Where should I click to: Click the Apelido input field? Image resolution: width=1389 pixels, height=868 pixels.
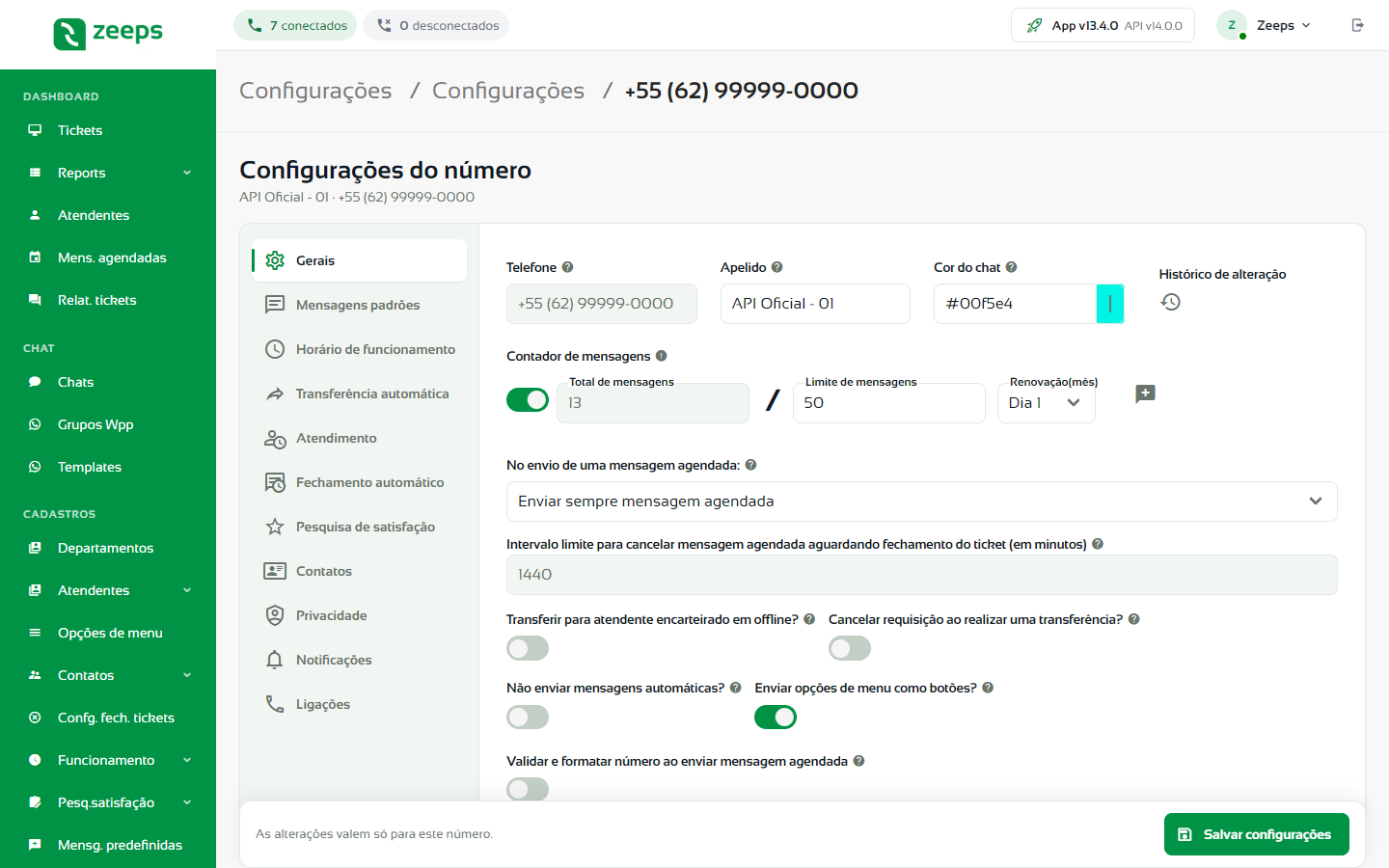815,304
